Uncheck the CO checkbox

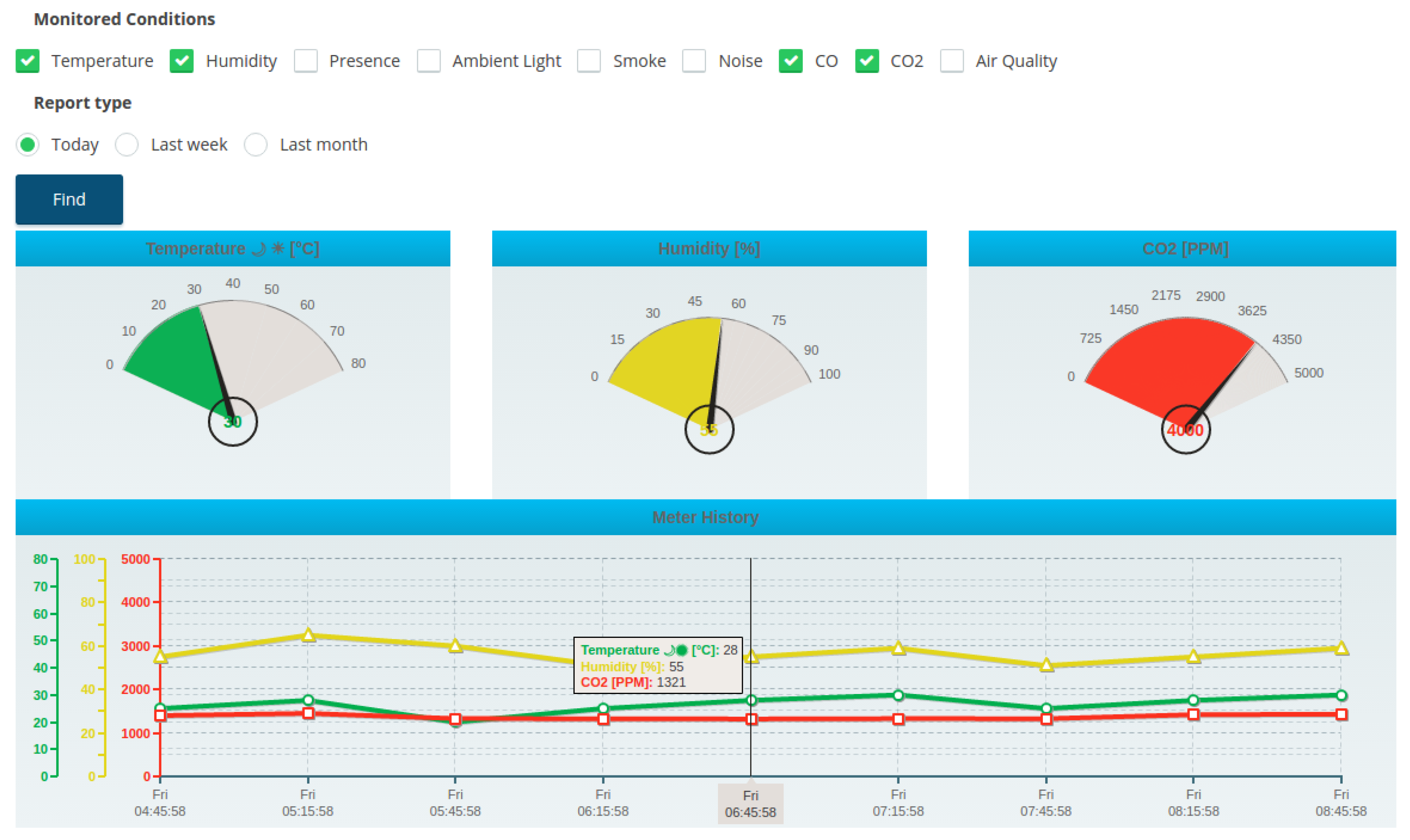791,60
